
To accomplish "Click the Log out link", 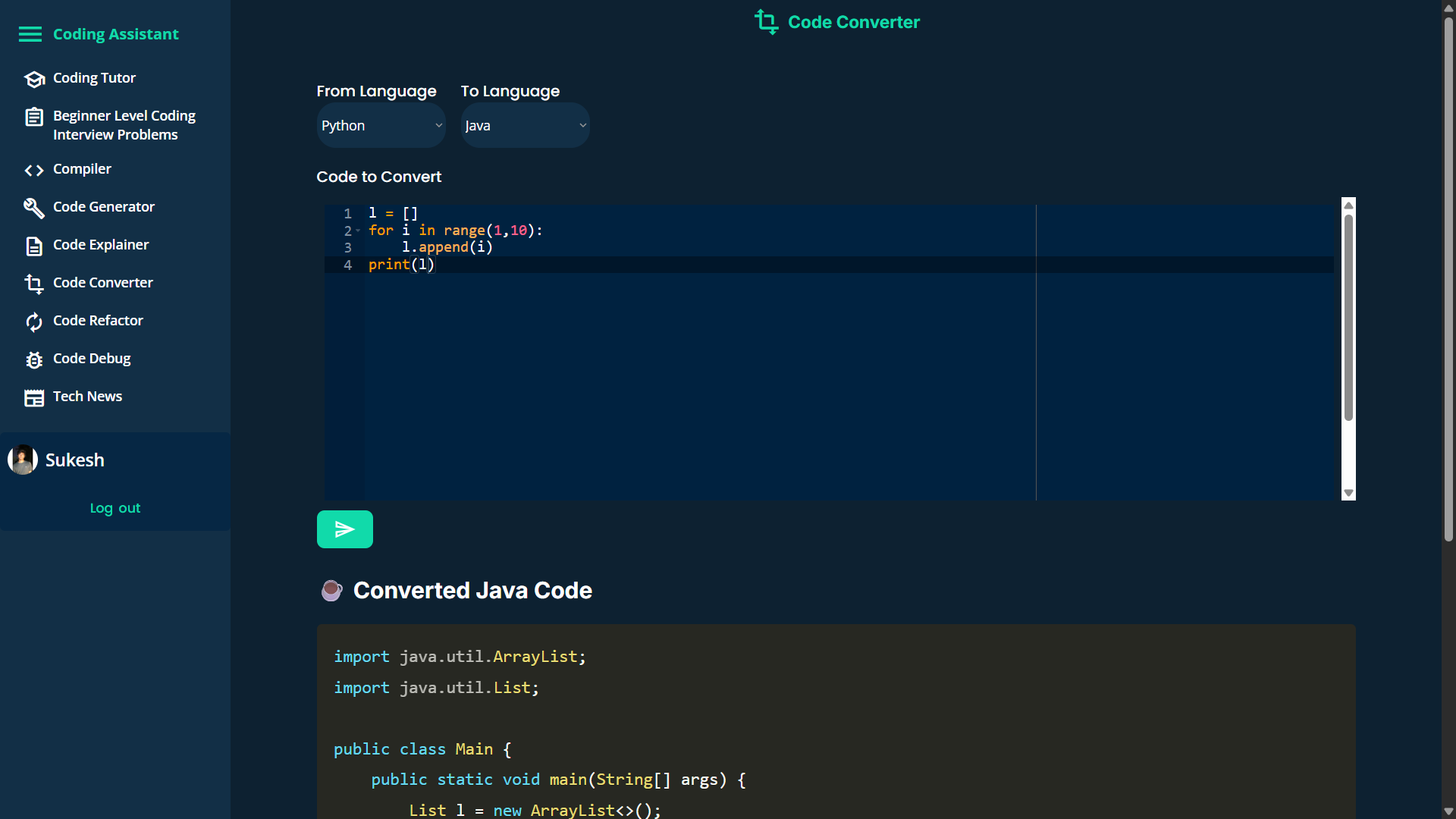I will pyautogui.click(x=115, y=508).
